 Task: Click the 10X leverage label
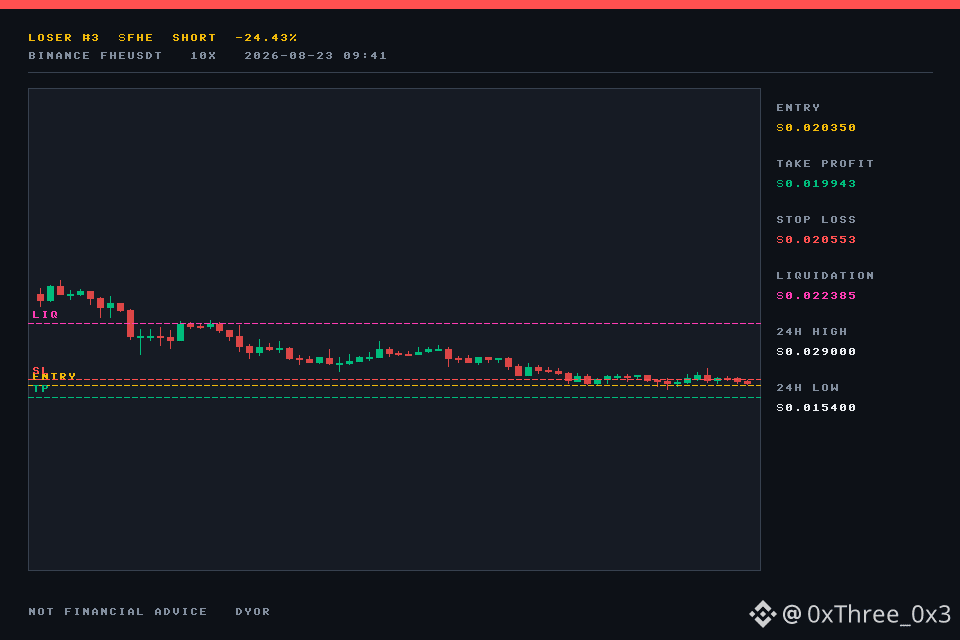coord(203,56)
